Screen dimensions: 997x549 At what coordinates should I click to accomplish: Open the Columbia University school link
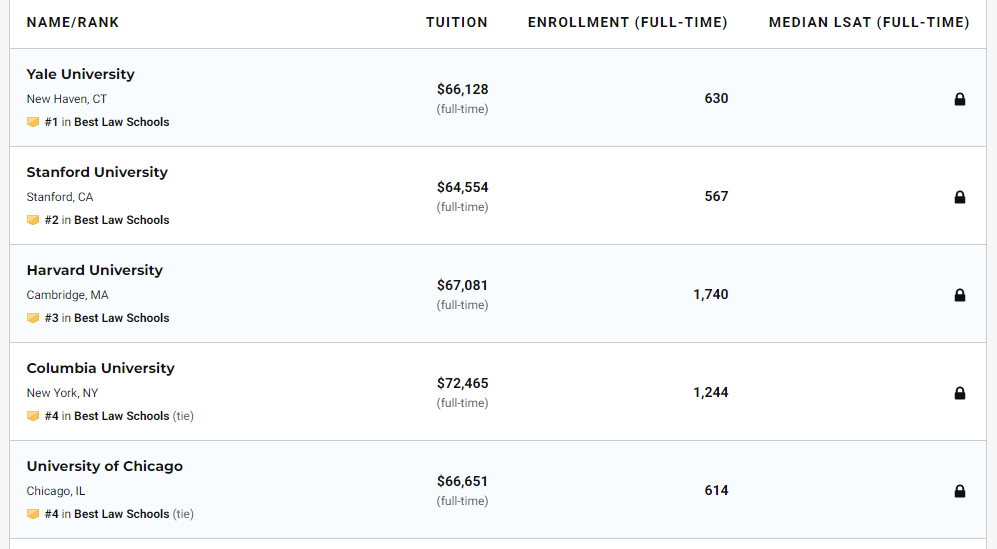click(x=100, y=368)
